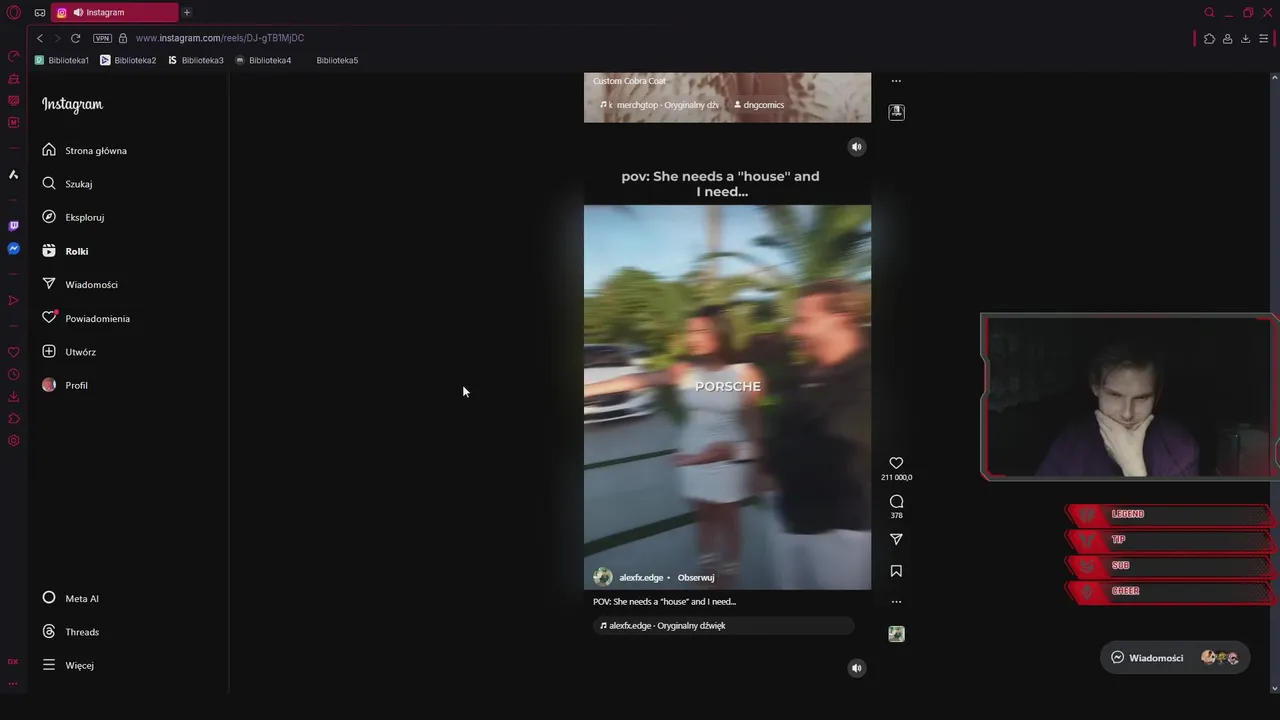The image size is (1280, 720).
Task: Click the instagram.com address bar
Action: (220, 38)
